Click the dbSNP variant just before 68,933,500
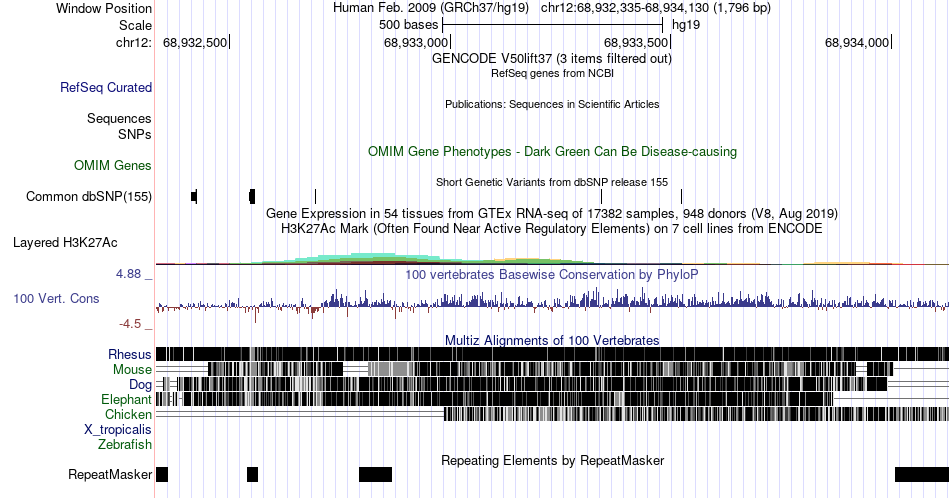The image size is (950, 498). tap(602, 196)
